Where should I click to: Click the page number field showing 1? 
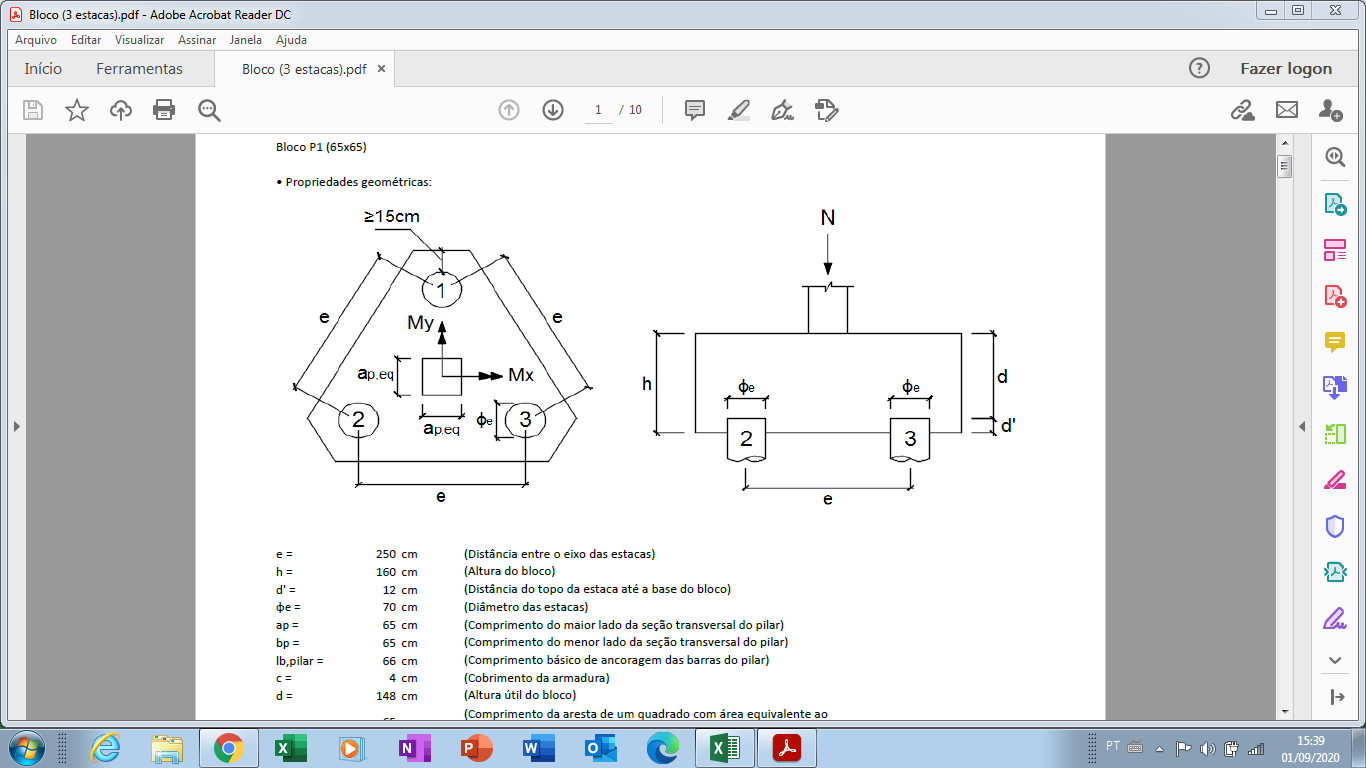598,110
